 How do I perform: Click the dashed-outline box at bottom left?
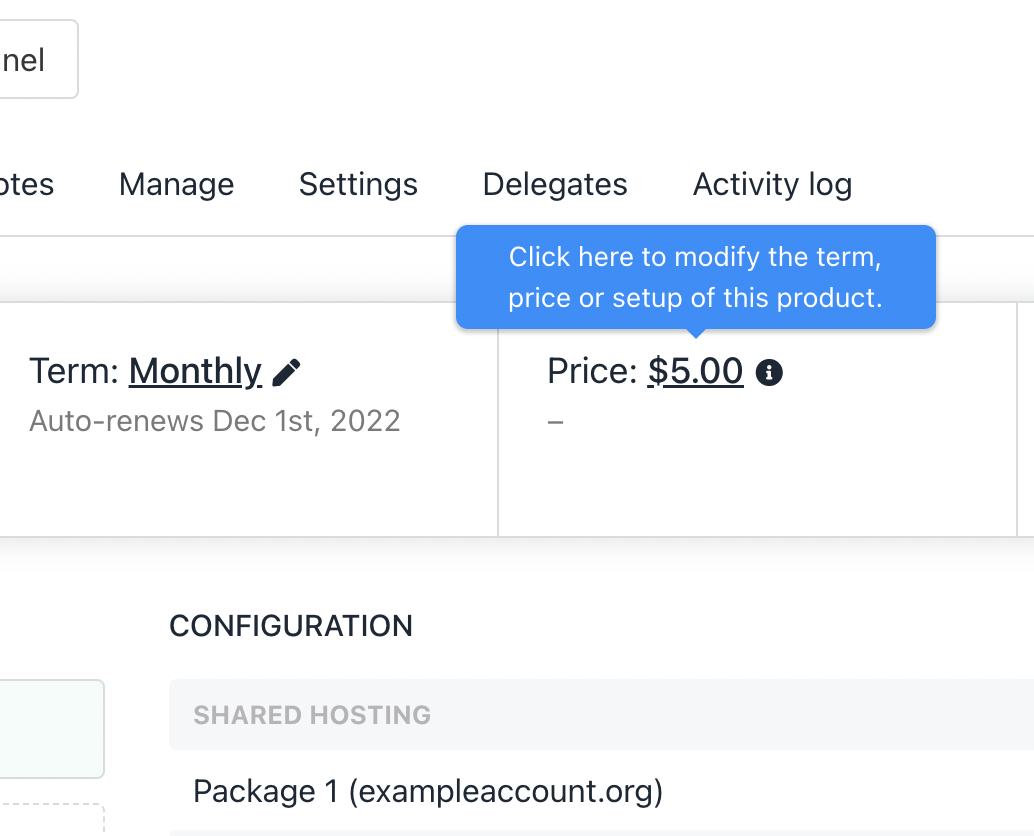click(x=50, y=820)
